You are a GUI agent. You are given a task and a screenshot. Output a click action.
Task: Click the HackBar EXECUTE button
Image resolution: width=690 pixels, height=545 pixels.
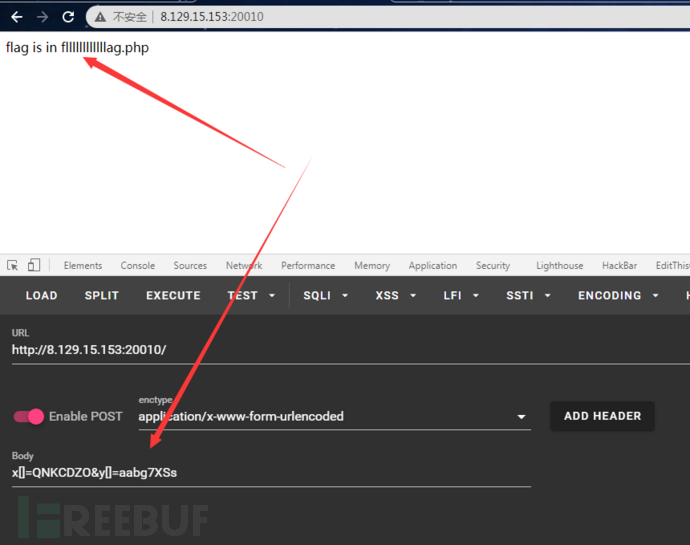tap(173, 295)
